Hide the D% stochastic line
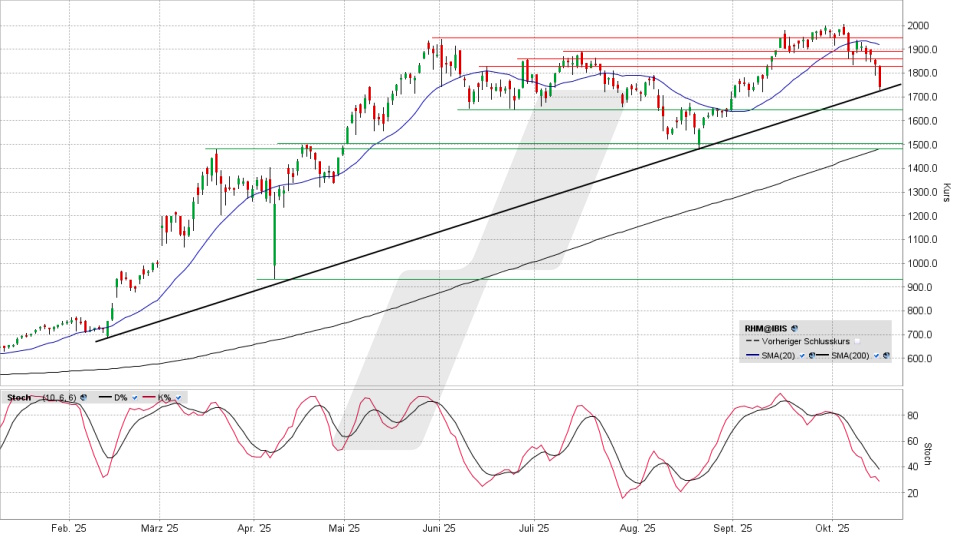 click(134, 397)
